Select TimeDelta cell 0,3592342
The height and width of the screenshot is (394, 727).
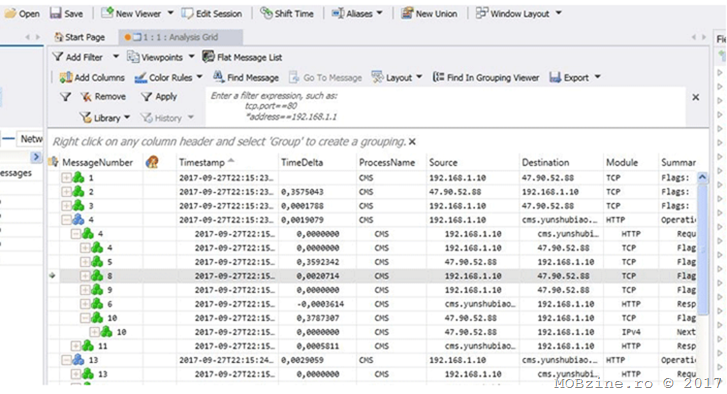[x=318, y=262]
